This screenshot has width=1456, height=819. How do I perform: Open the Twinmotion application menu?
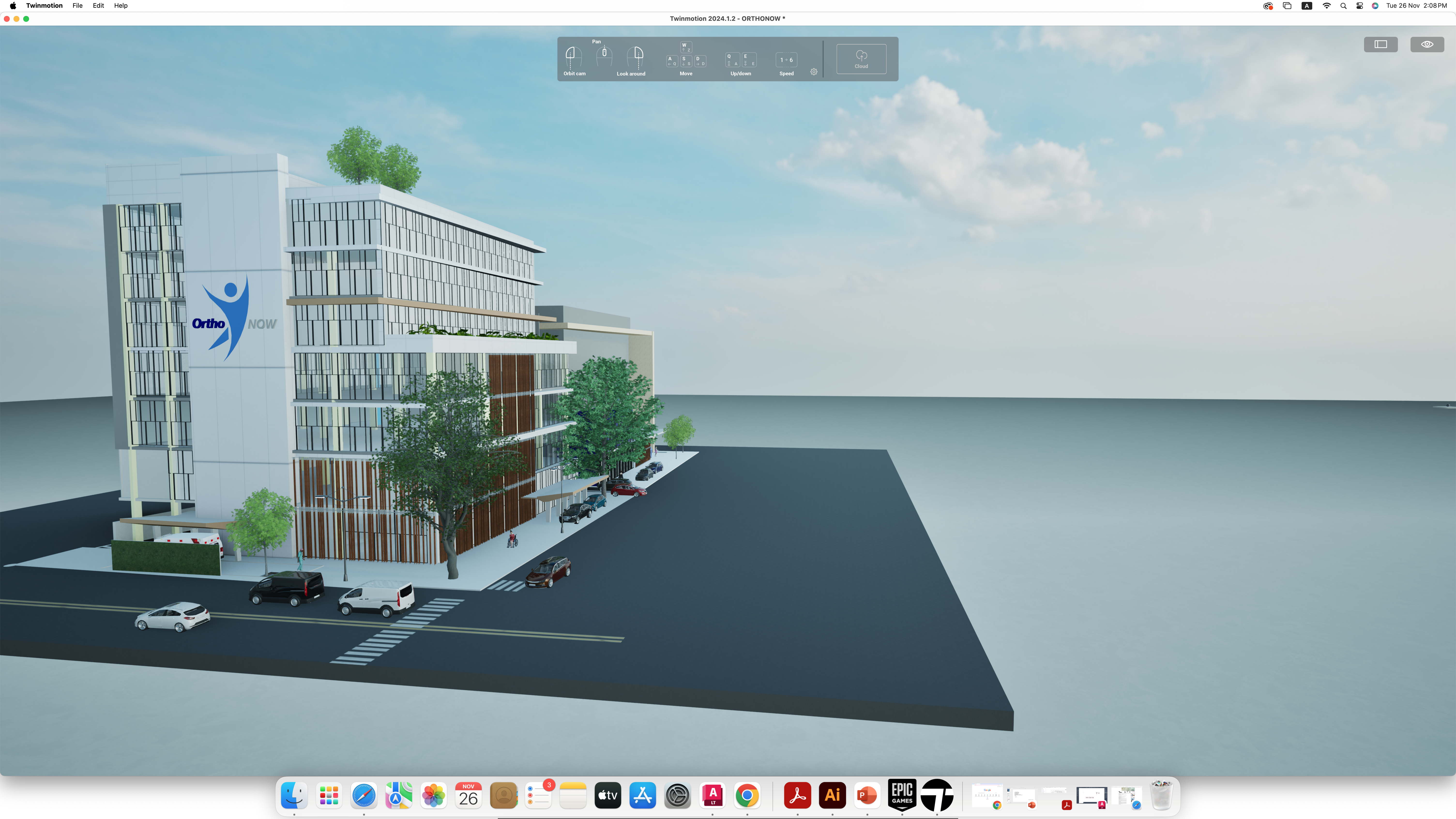pos(44,6)
